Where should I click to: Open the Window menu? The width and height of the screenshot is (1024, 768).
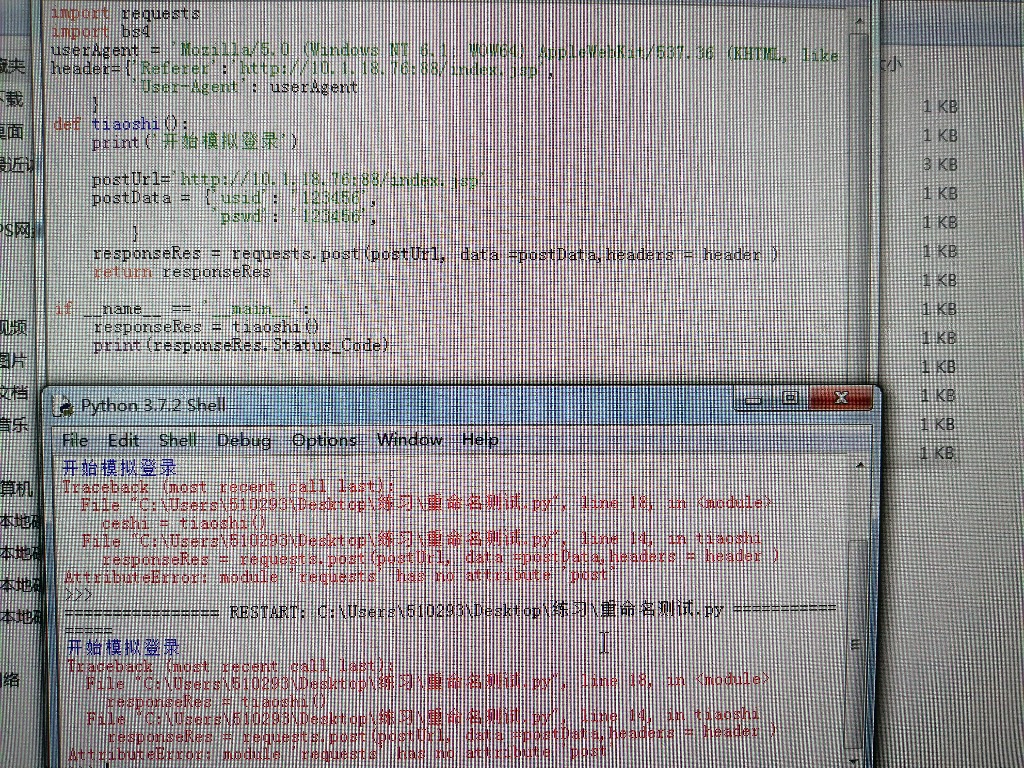click(x=409, y=440)
